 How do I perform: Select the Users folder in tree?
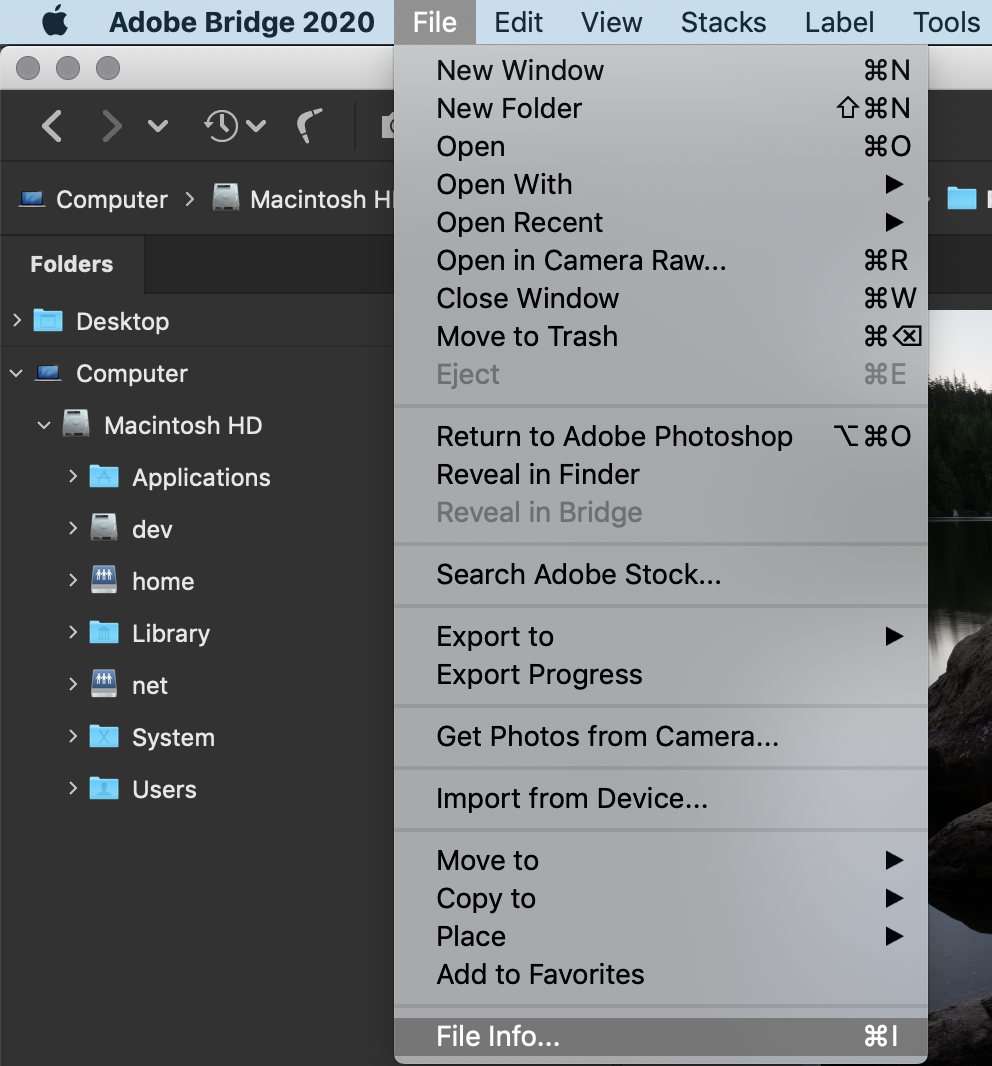click(164, 789)
